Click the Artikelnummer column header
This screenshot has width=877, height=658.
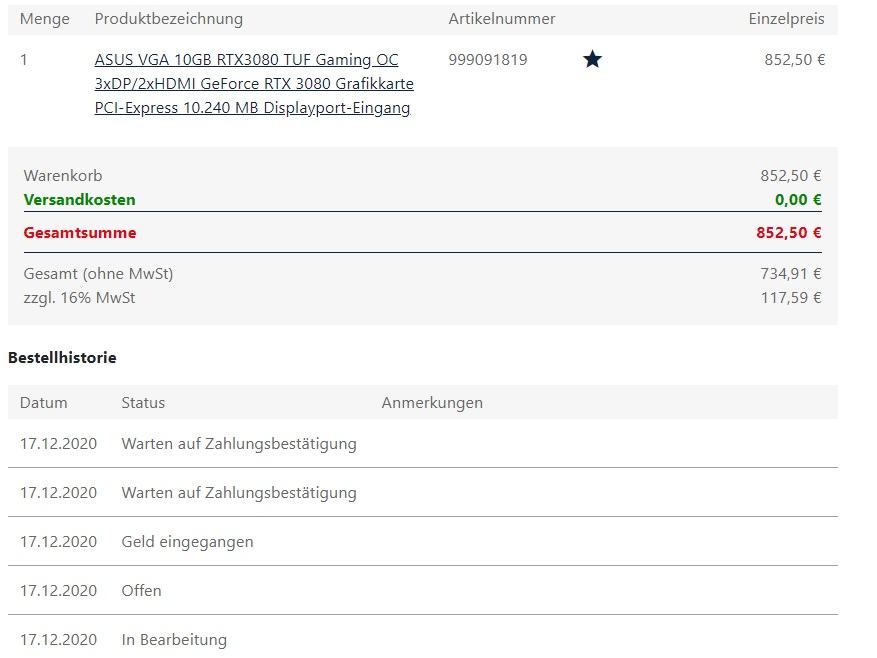click(502, 19)
